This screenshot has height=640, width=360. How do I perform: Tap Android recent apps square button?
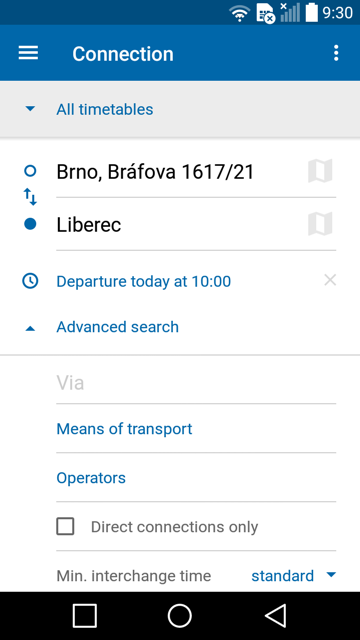[x=84, y=616]
